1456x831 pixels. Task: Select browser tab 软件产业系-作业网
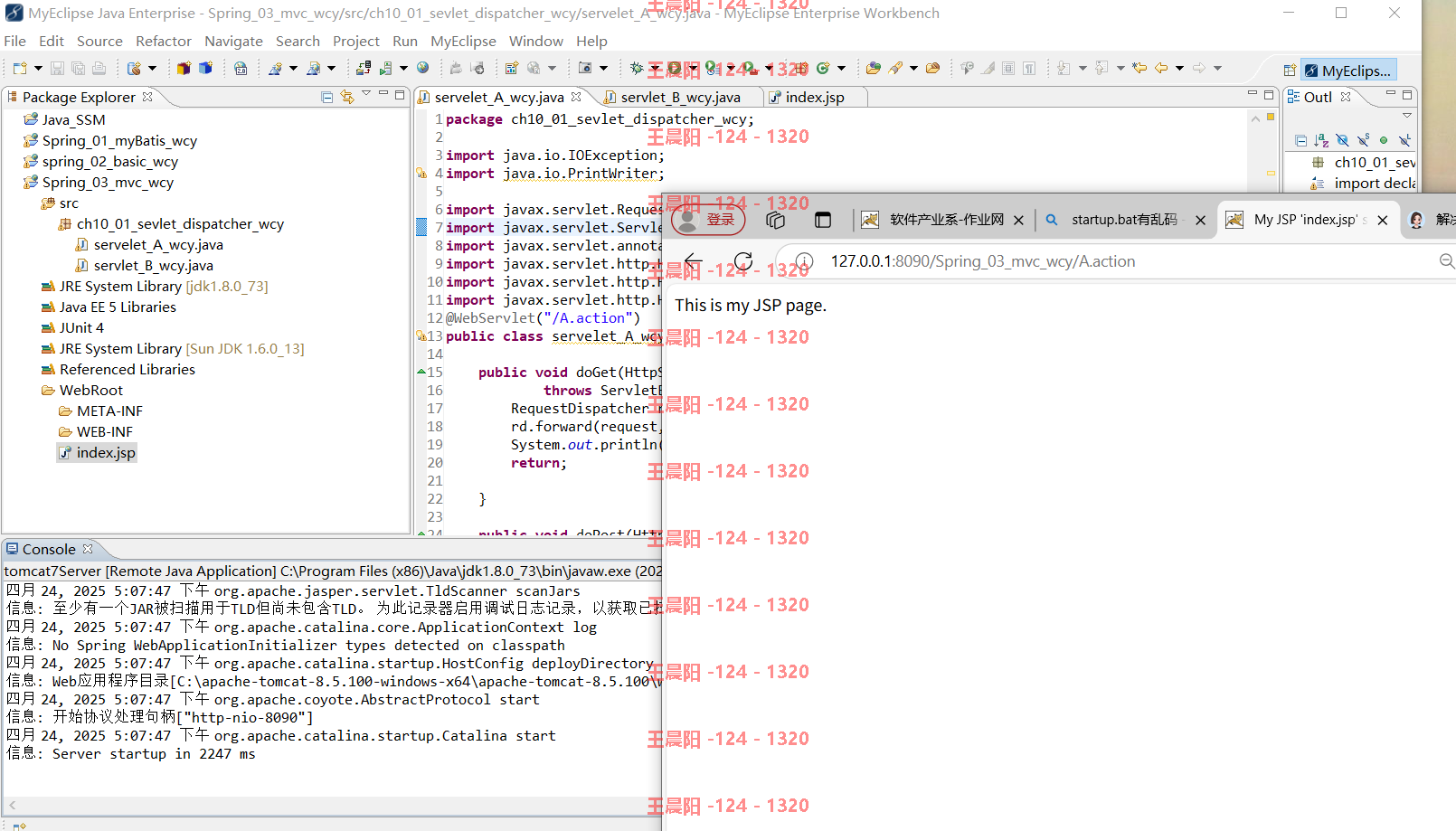pyautogui.click(x=947, y=220)
